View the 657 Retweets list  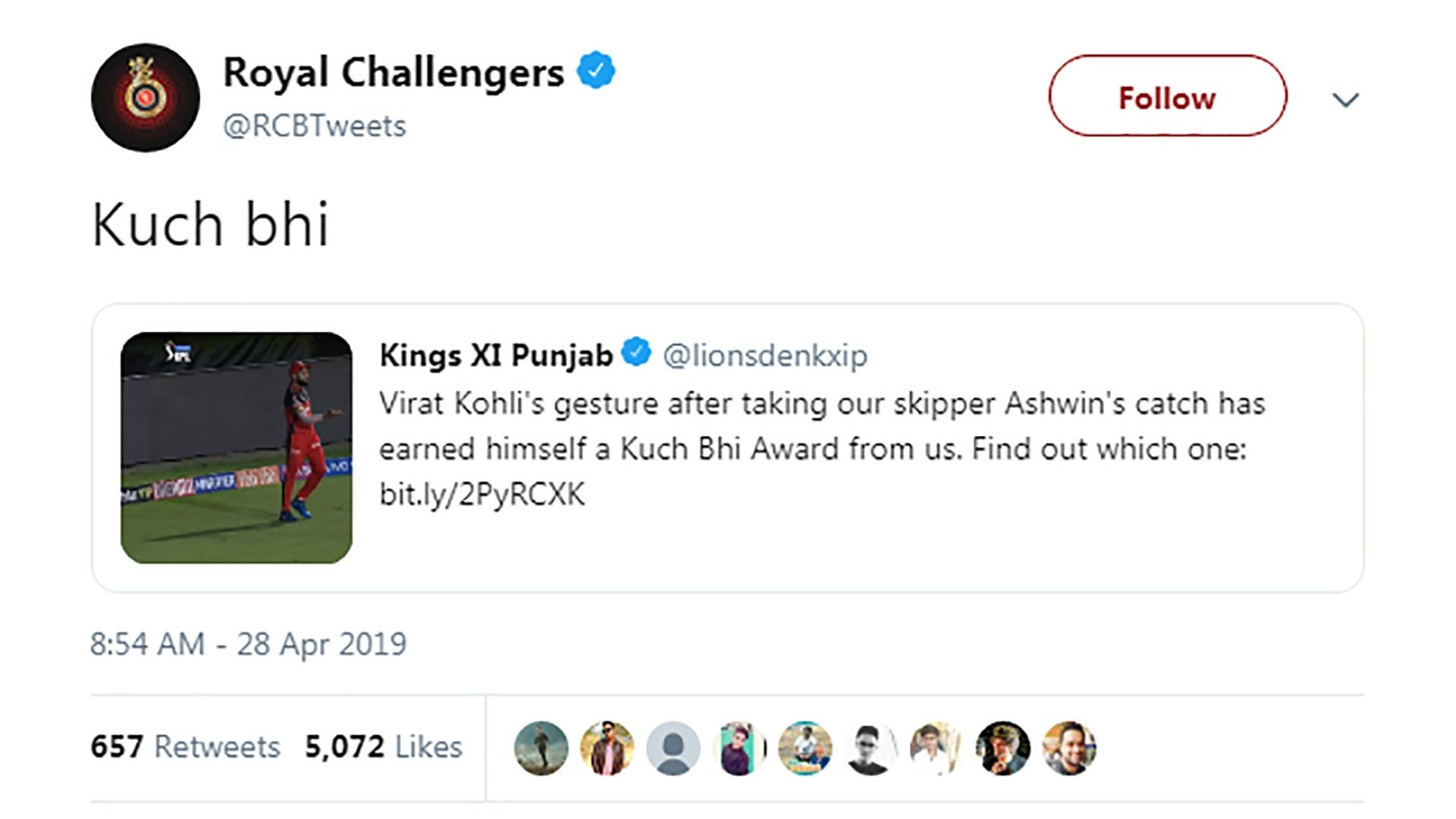click(x=185, y=747)
